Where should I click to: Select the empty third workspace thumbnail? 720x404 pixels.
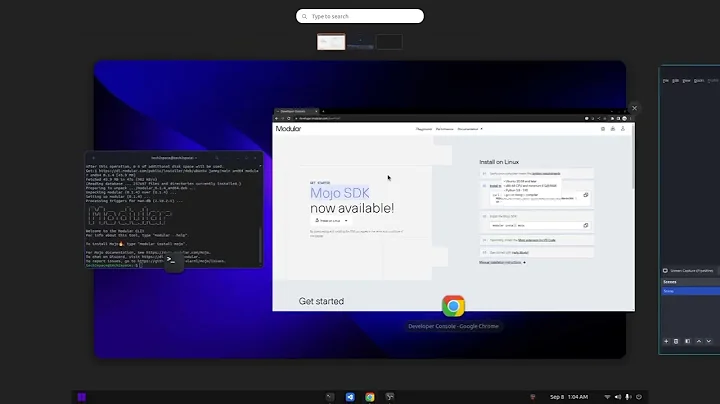tap(389, 42)
